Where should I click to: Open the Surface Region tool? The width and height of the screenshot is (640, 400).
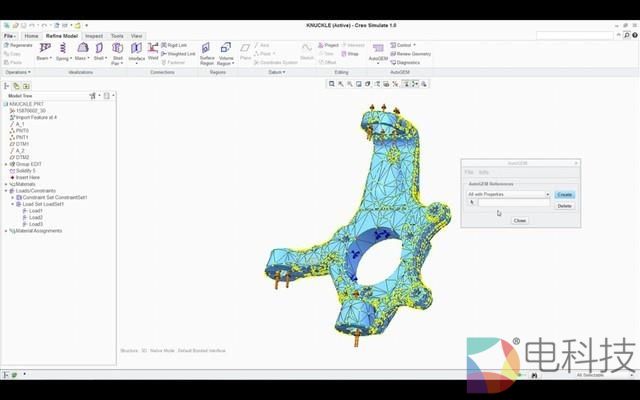(206, 48)
